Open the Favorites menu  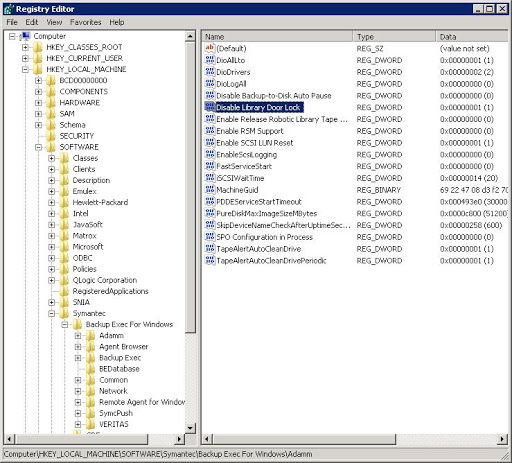click(x=86, y=22)
